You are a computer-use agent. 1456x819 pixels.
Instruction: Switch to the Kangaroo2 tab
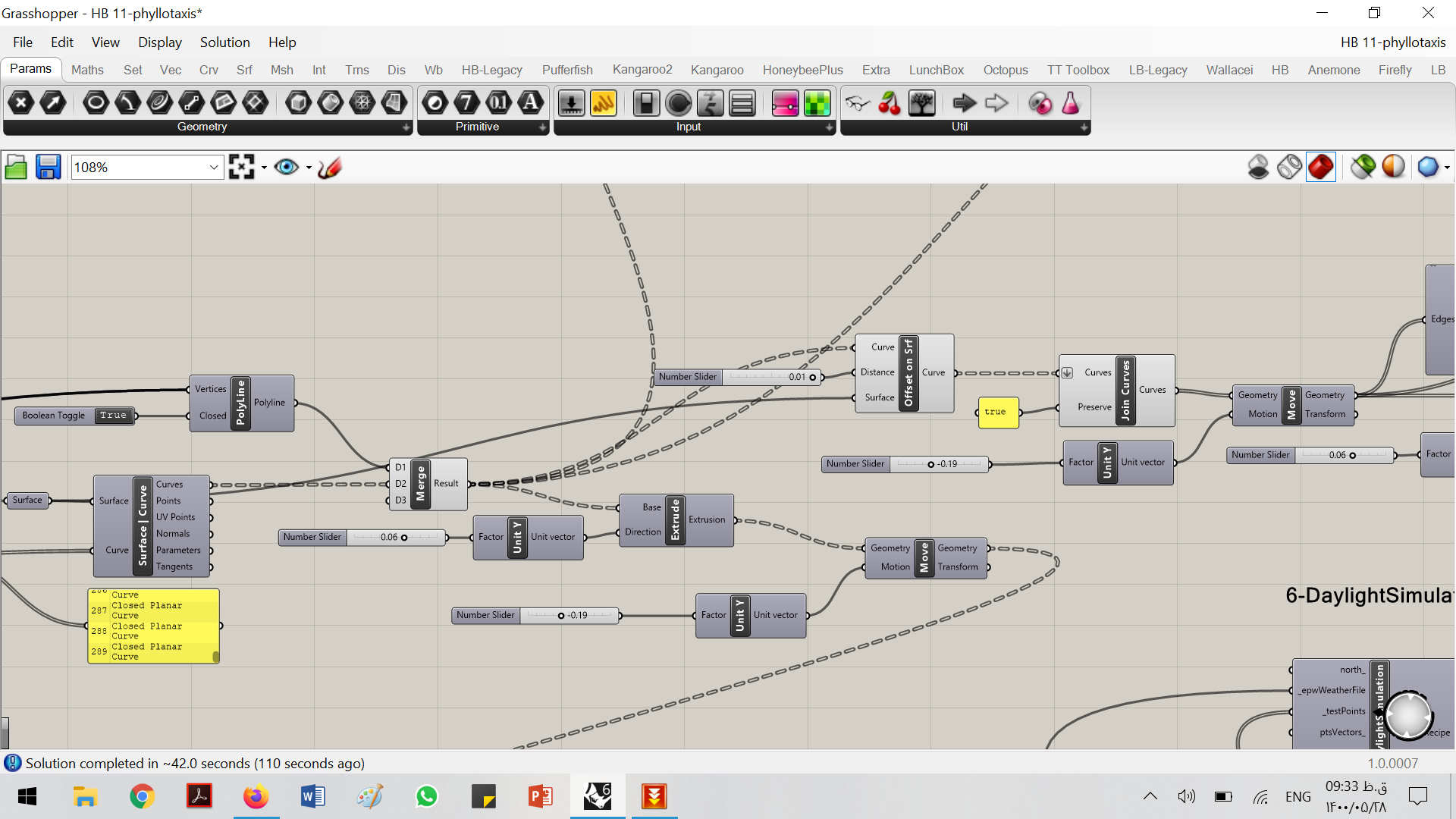pos(642,70)
